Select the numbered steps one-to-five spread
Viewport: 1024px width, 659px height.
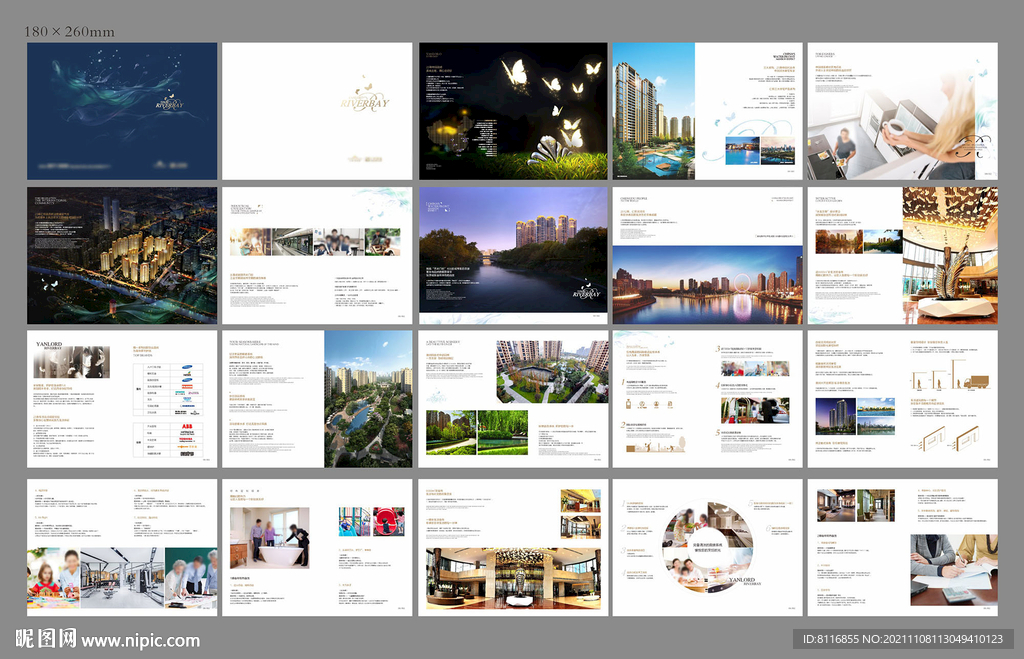(707, 399)
